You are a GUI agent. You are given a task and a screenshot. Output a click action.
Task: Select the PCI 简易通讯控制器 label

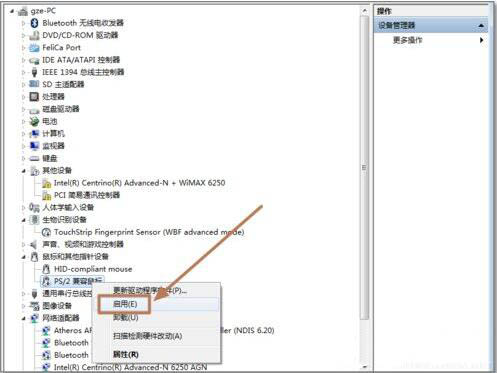(87, 195)
